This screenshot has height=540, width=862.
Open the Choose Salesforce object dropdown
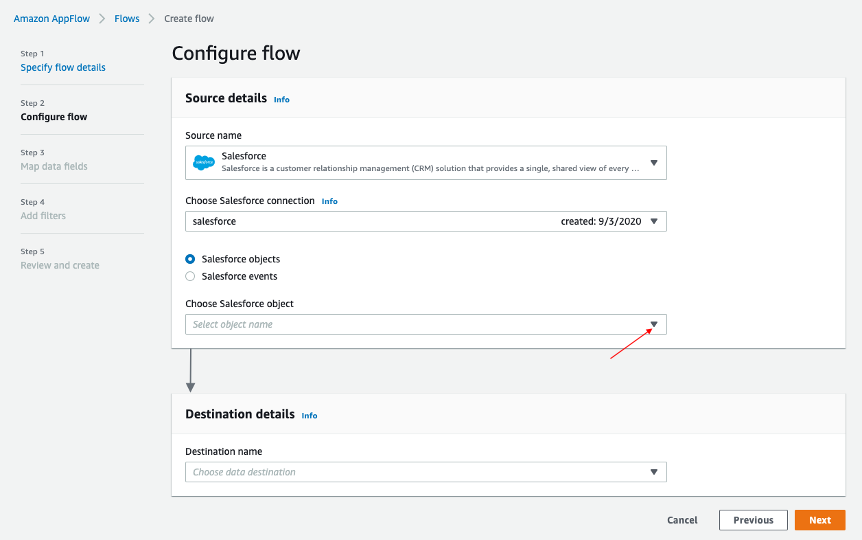pyautogui.click(x=654, y=324)
